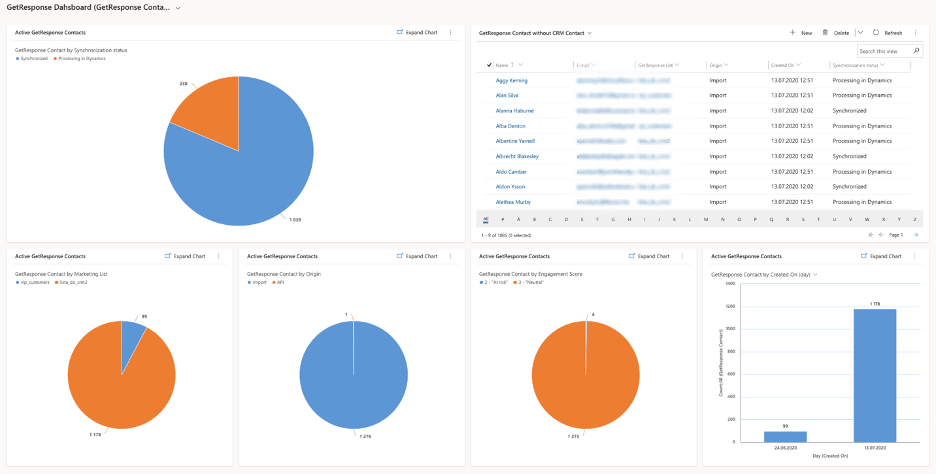Filter contacts by letter A

coord(519,220)
